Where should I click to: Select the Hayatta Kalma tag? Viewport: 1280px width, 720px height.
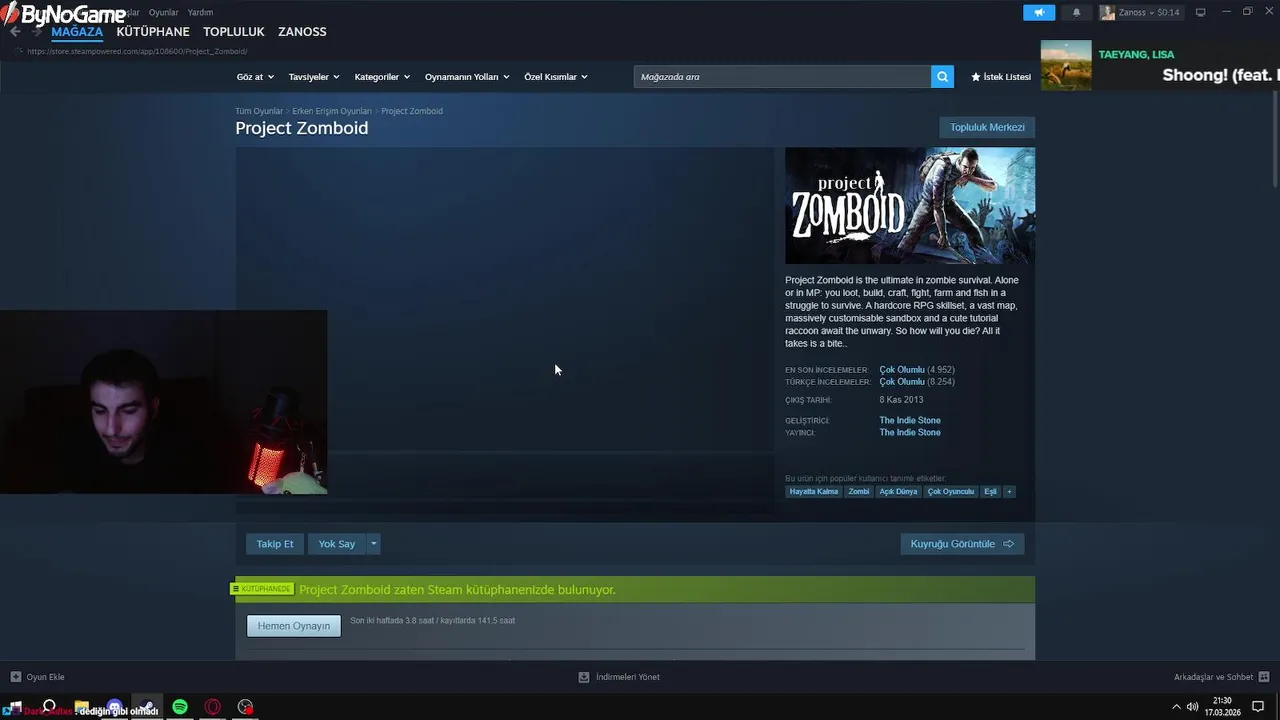coord(814,492)
